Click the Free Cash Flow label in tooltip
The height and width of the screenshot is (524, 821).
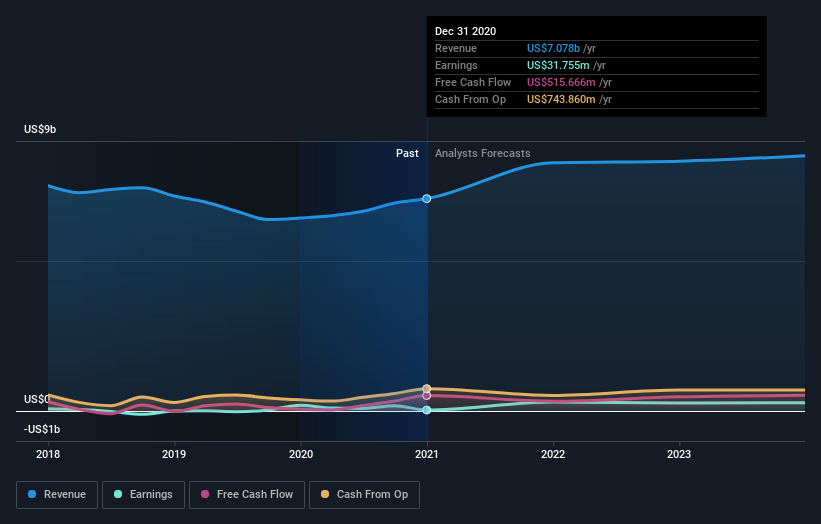pos(473,82)
